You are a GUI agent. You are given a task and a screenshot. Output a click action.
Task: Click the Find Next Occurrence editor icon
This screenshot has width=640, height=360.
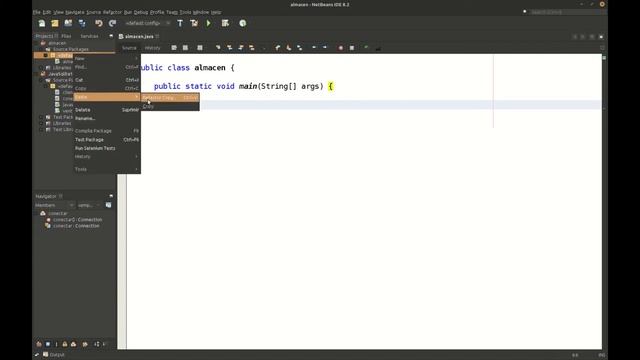241,48
